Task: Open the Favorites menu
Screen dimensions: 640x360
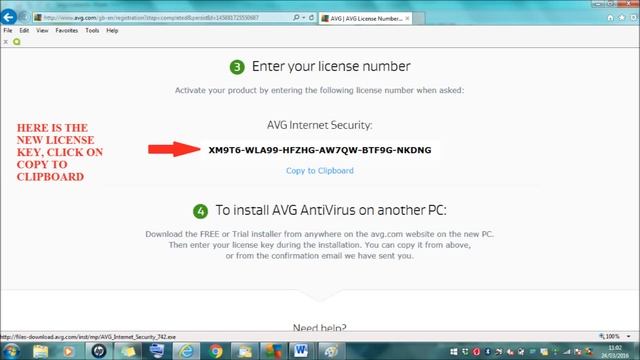Action: point(67,31)
